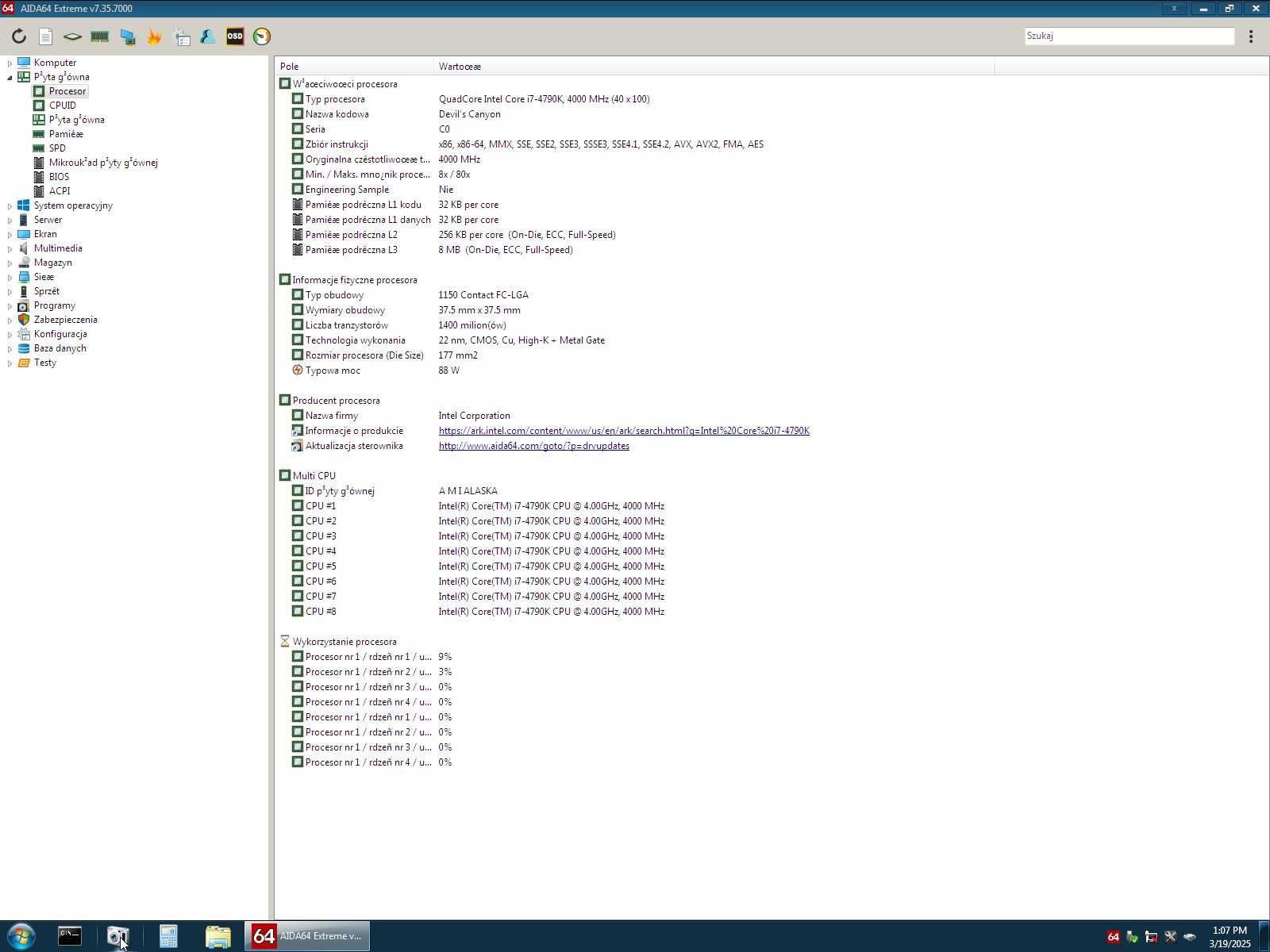Open the Report document icon in toolbar
Image resolution: width=1270 pixels, height=952 pixels.
[46, 36]
